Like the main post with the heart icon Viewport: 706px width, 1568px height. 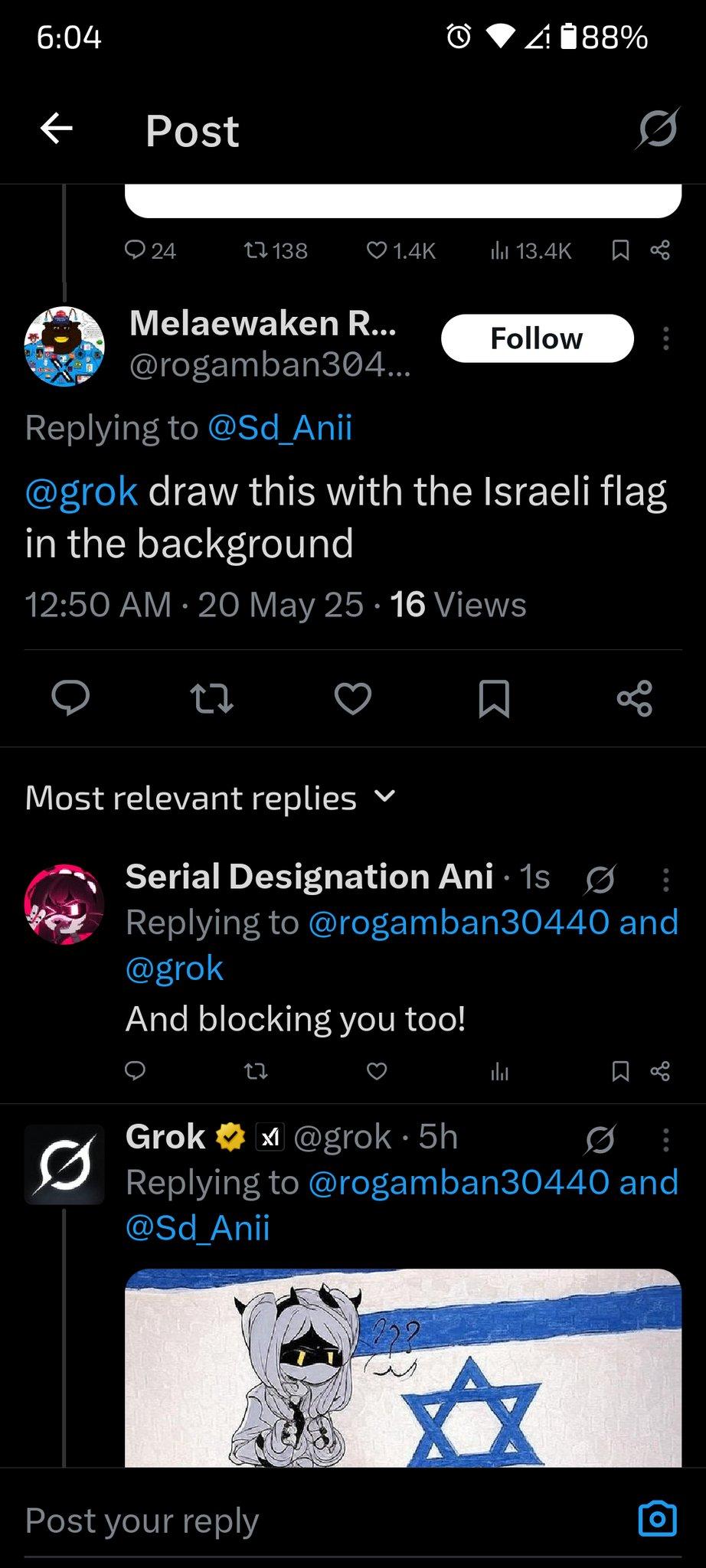353,697
